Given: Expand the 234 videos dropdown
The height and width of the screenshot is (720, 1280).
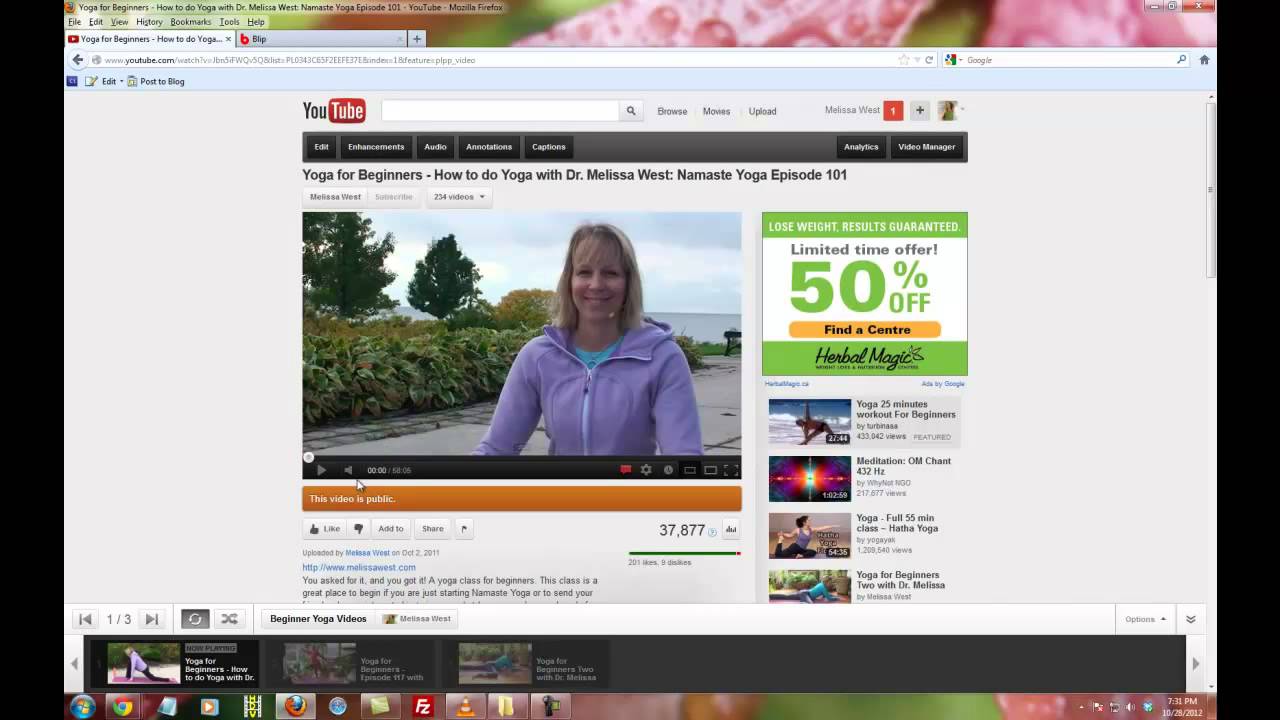Looking at the screenshot, I should pyautogui.click(x=459, y=197).
